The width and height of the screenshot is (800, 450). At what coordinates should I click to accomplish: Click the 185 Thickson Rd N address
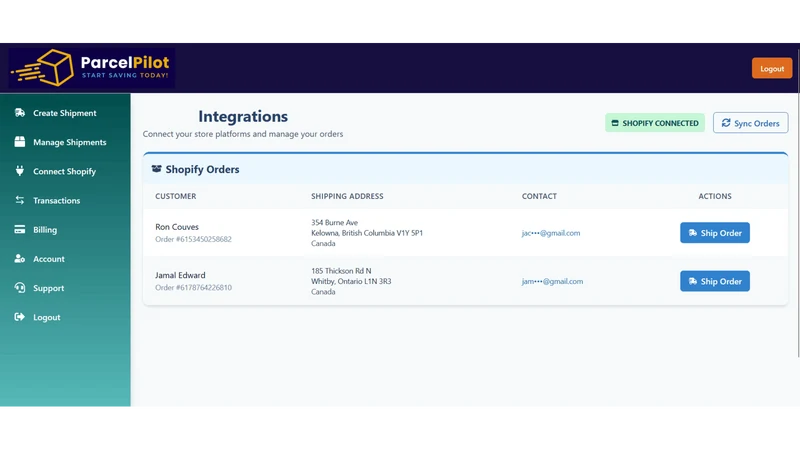(341, 270)
